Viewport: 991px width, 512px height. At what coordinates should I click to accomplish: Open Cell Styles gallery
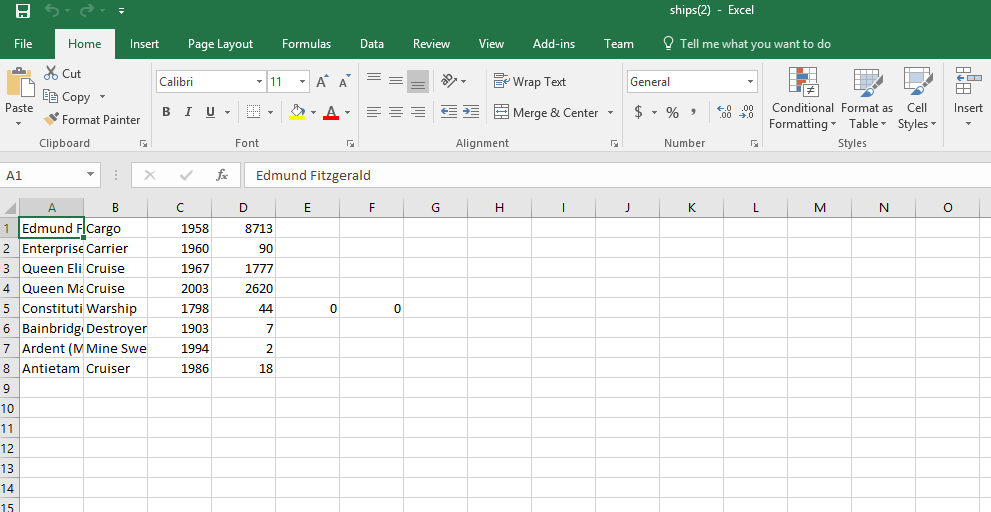[917, 99]
